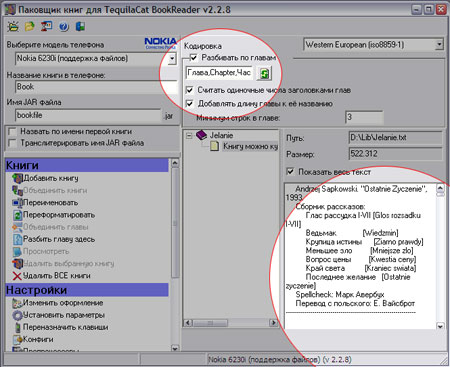Click the Книги section header
The image size is (450, 367).
[x=87, y=165]
